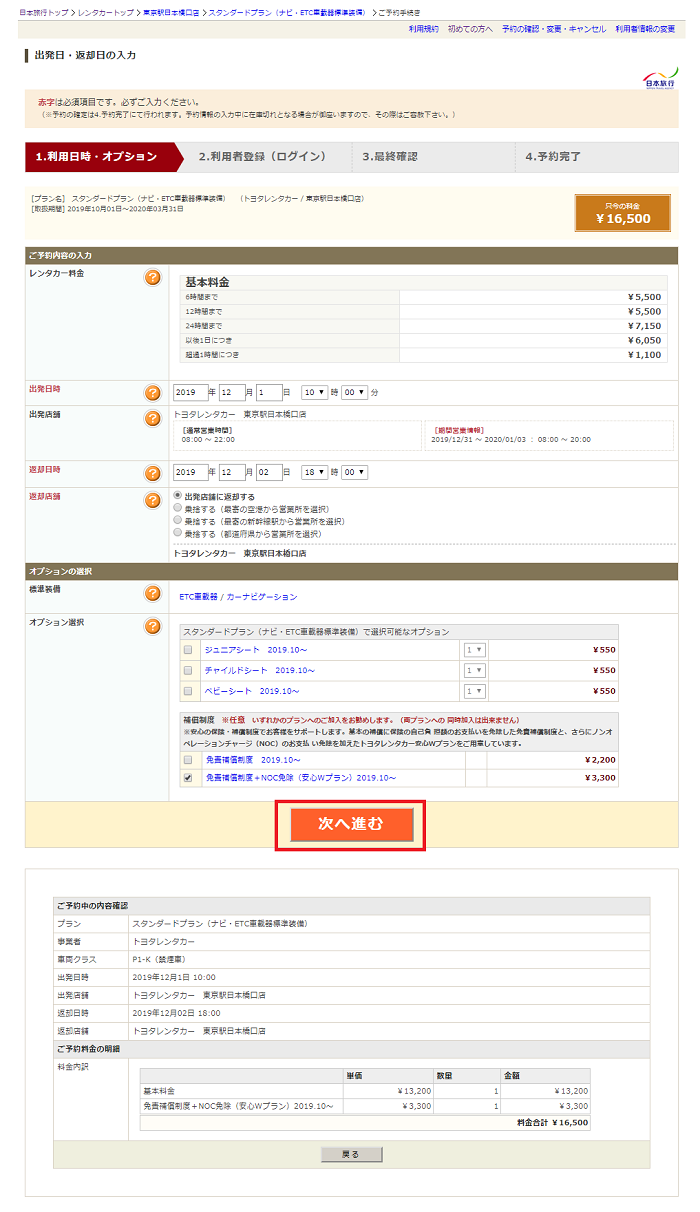This screenshot has height=1212, width=700.
Task: Click help icon beside レンタカー料金
Action: tap(152, 277)
